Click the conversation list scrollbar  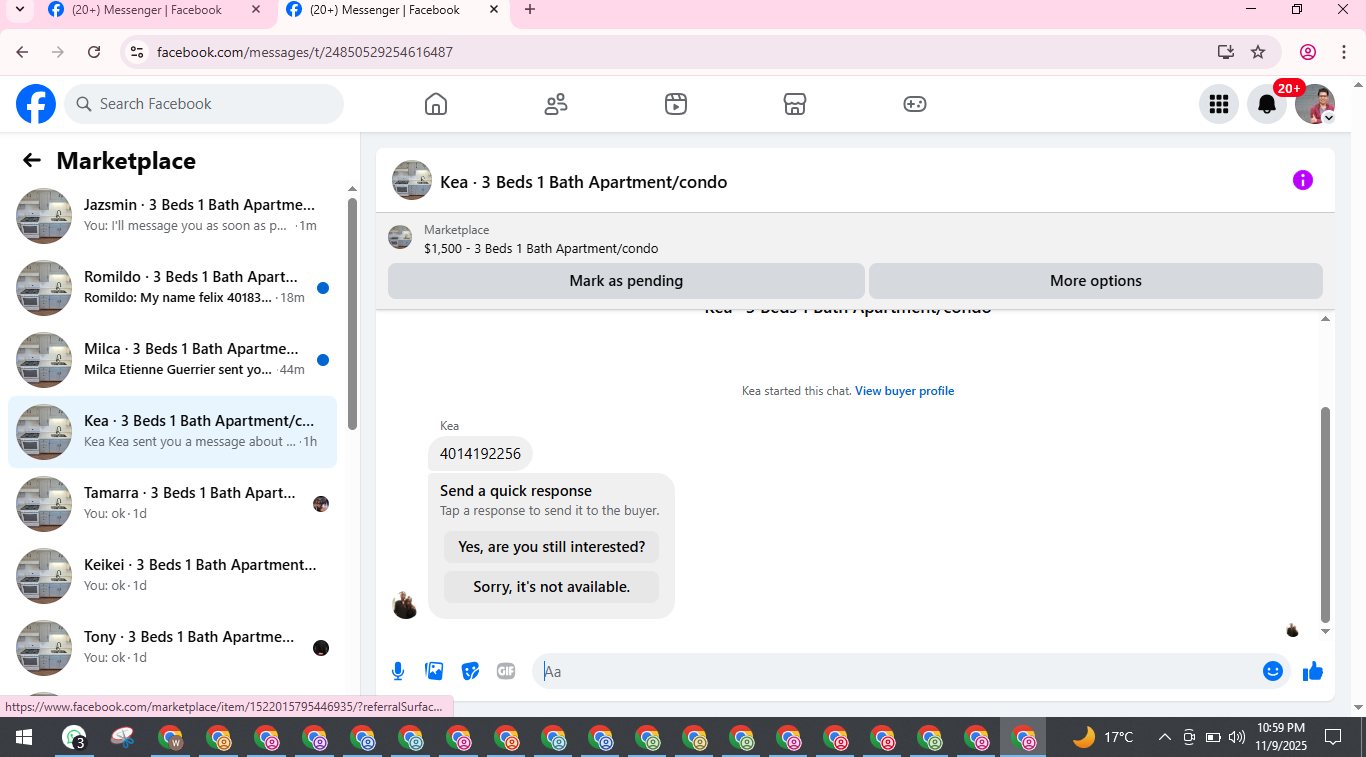click(352, 314)
